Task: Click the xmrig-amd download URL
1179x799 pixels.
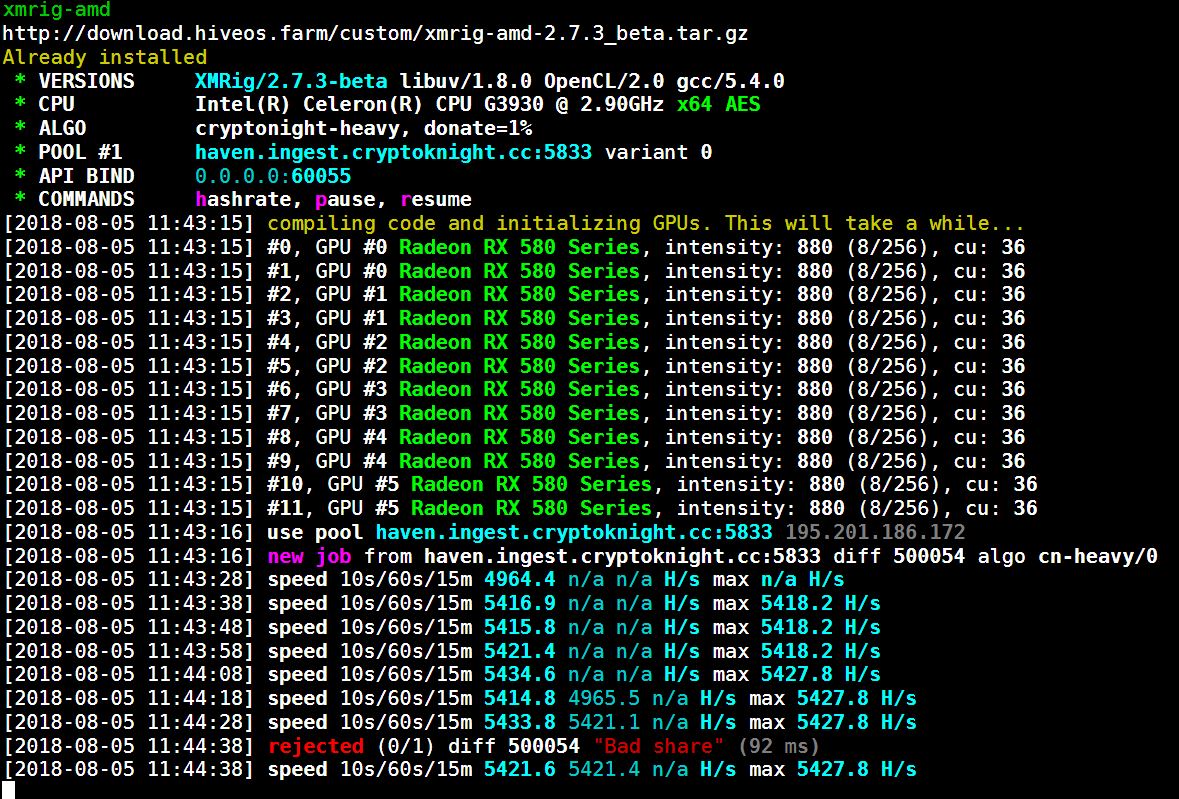Action: (375, 33)
